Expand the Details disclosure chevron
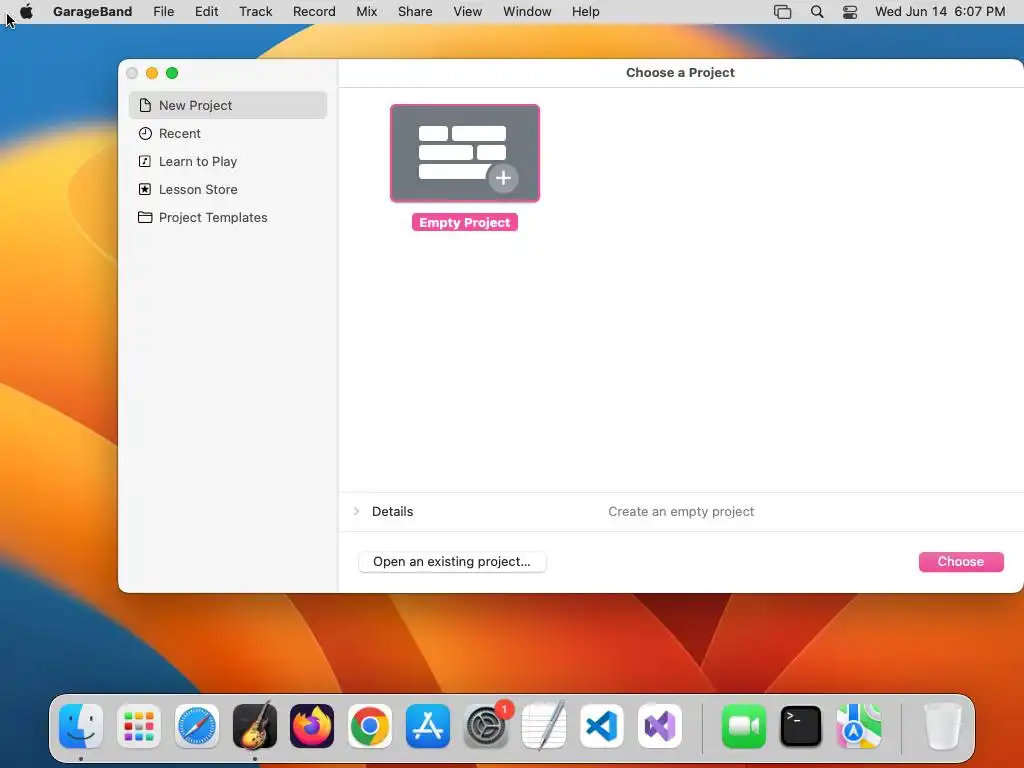 (x=356, y=511)
